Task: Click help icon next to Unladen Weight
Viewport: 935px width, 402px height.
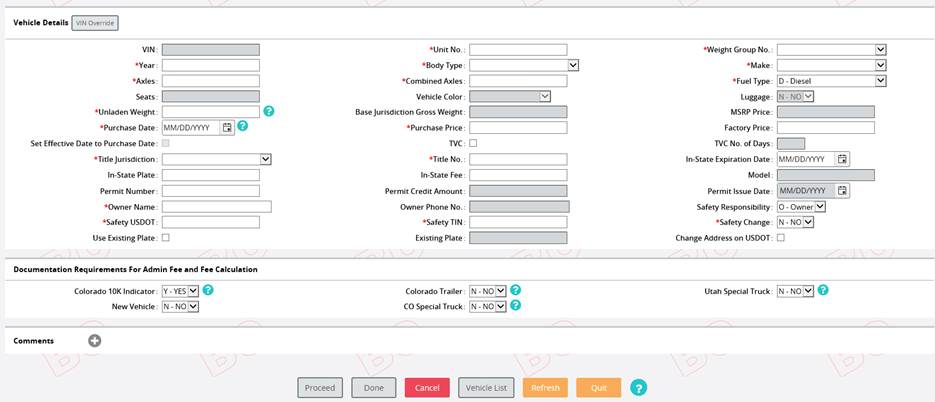Action: 269,112
